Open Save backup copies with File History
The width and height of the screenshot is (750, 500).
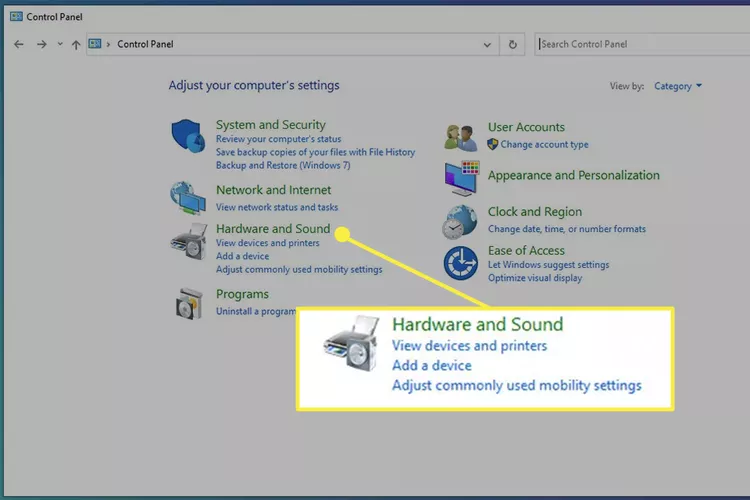pos(315,152)
